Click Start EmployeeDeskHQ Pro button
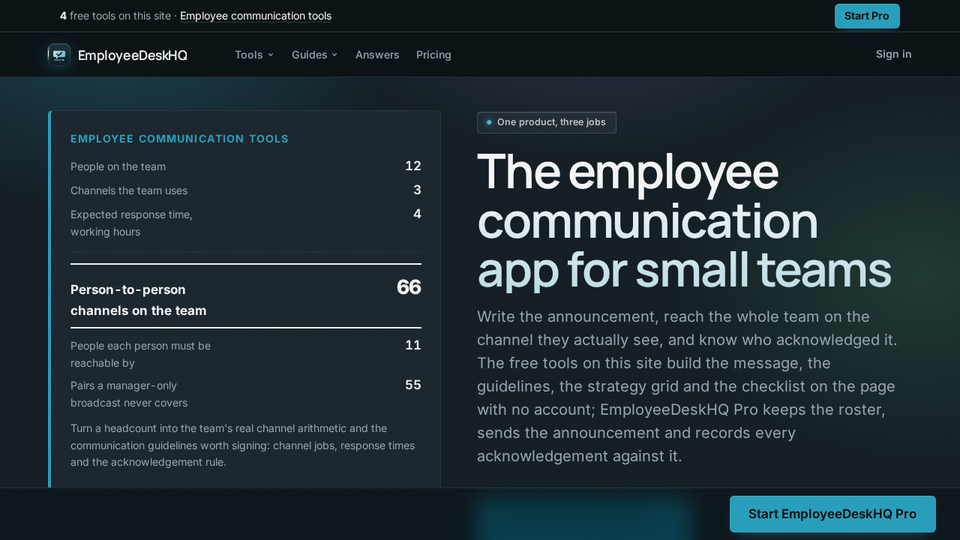The image size is (960, 540). (832, 514)
